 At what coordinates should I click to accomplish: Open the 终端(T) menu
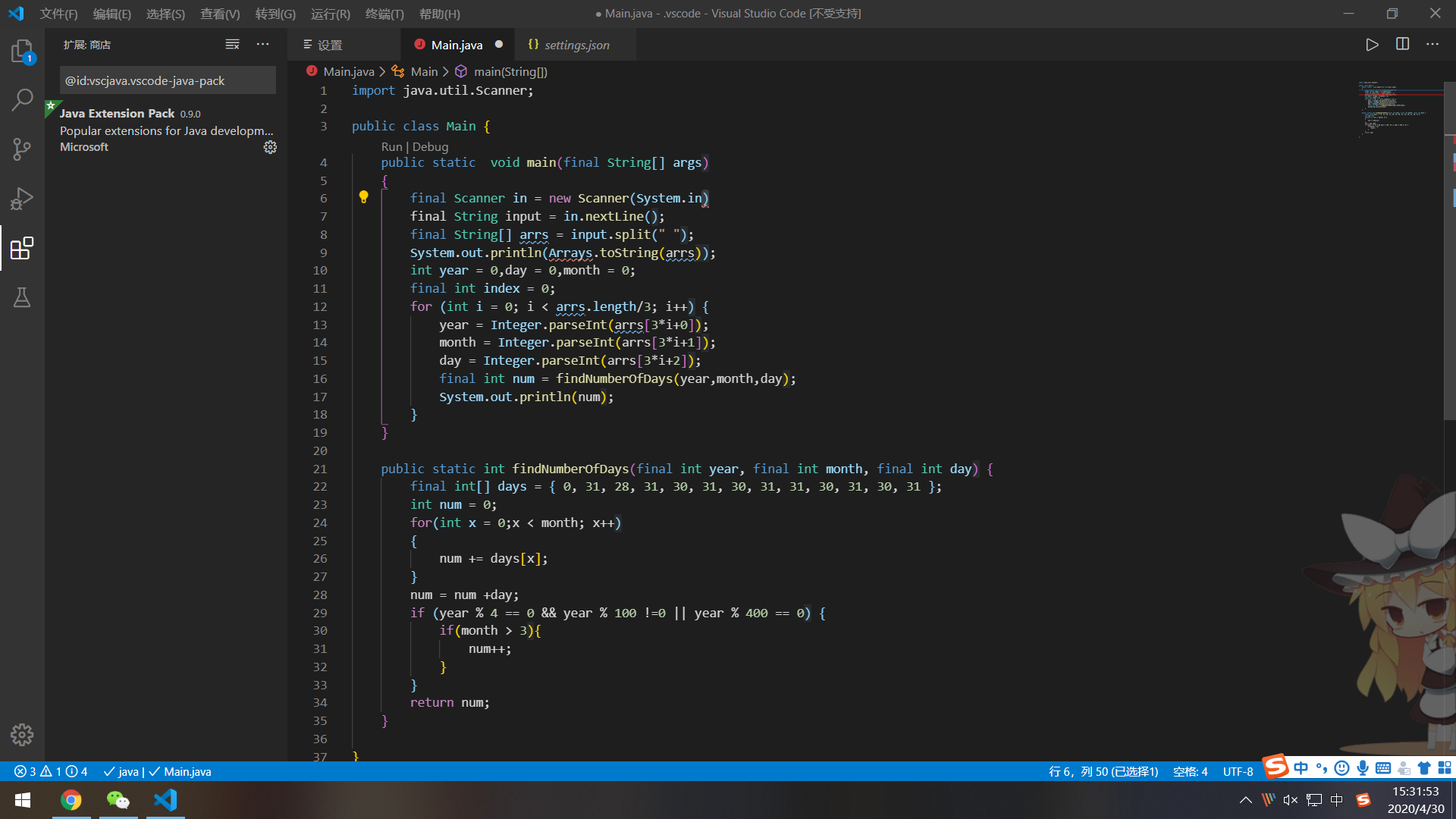(x=384, y=14)
